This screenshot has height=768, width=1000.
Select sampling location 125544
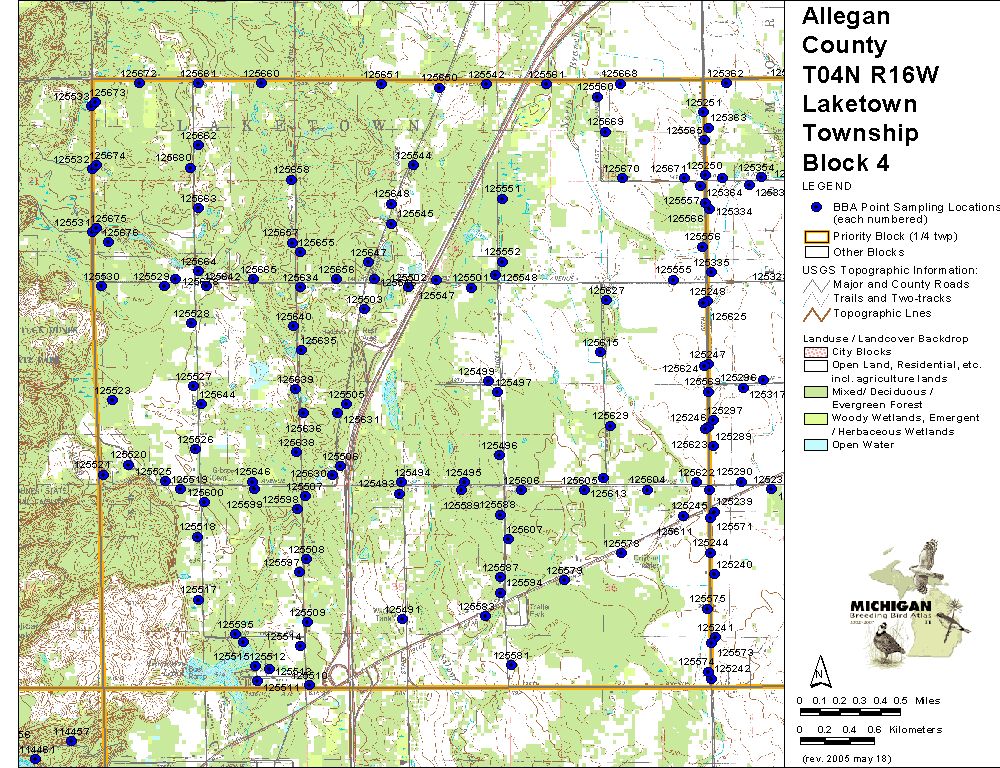(x=413, y=165)
